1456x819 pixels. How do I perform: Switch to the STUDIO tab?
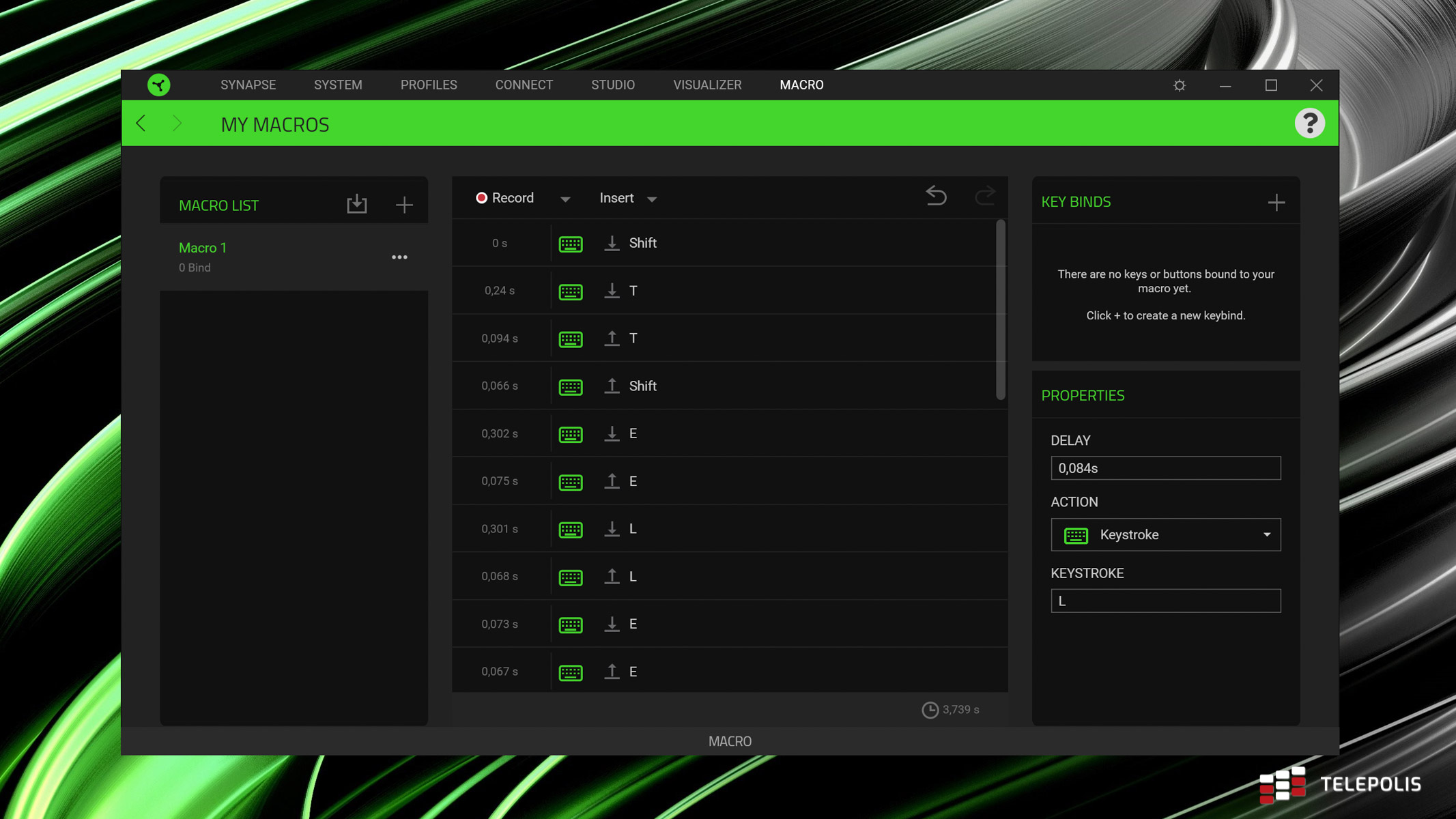pos(612,85)
